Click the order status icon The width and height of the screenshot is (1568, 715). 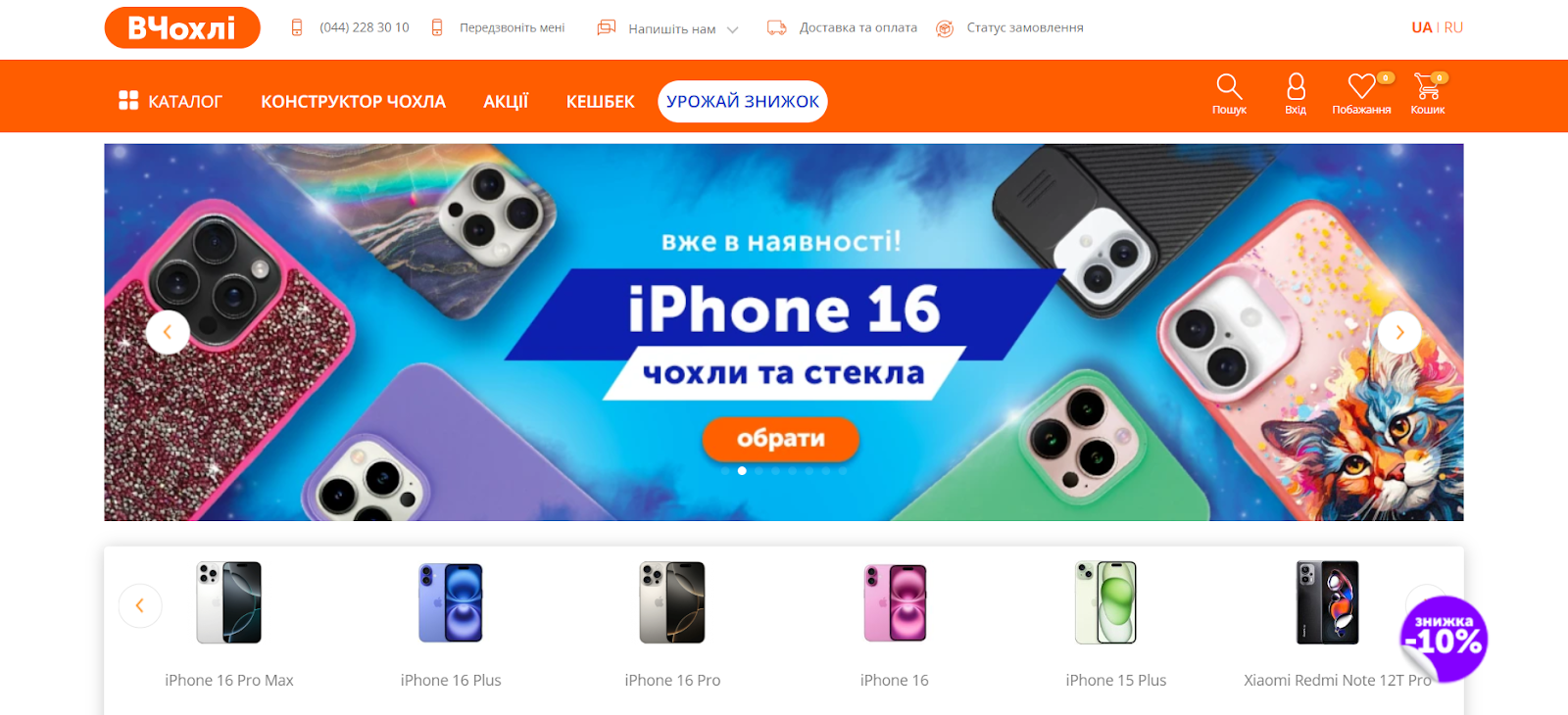(x=945, y=28)
